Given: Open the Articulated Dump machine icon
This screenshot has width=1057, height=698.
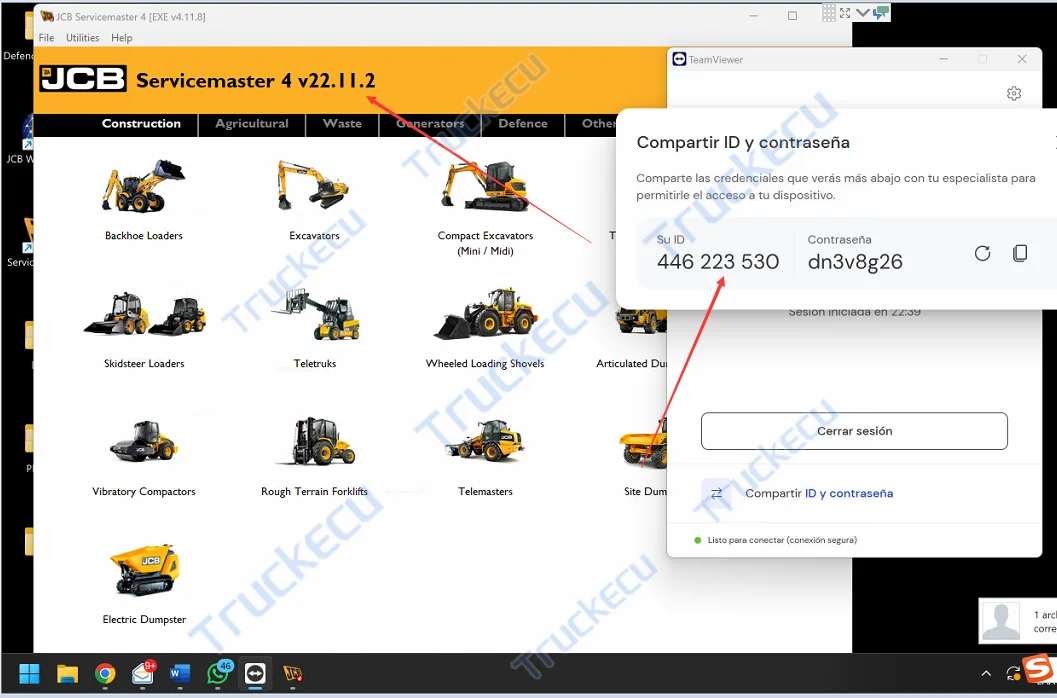Looking at the screenshot, I should [x=640, y=320].
